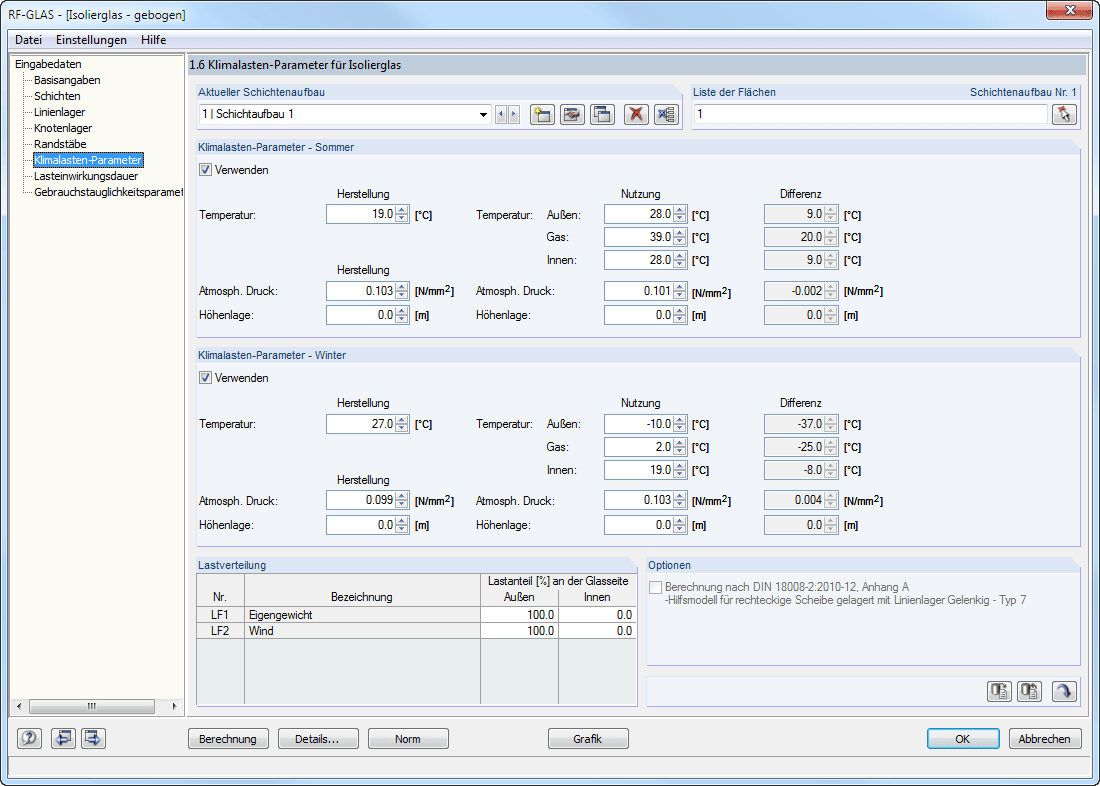1100x786 pixels.
Task: Go to the next input window icon
Action: click(93, 739)
